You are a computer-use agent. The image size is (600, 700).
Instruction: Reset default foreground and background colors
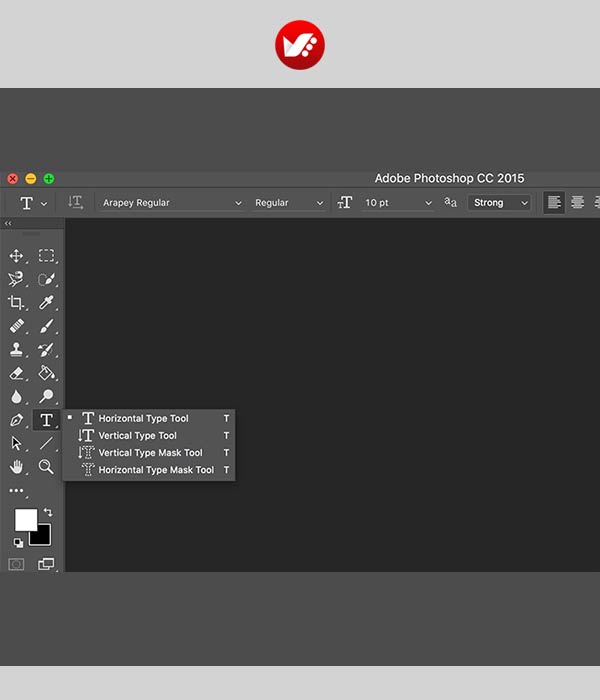click(18, 543)
